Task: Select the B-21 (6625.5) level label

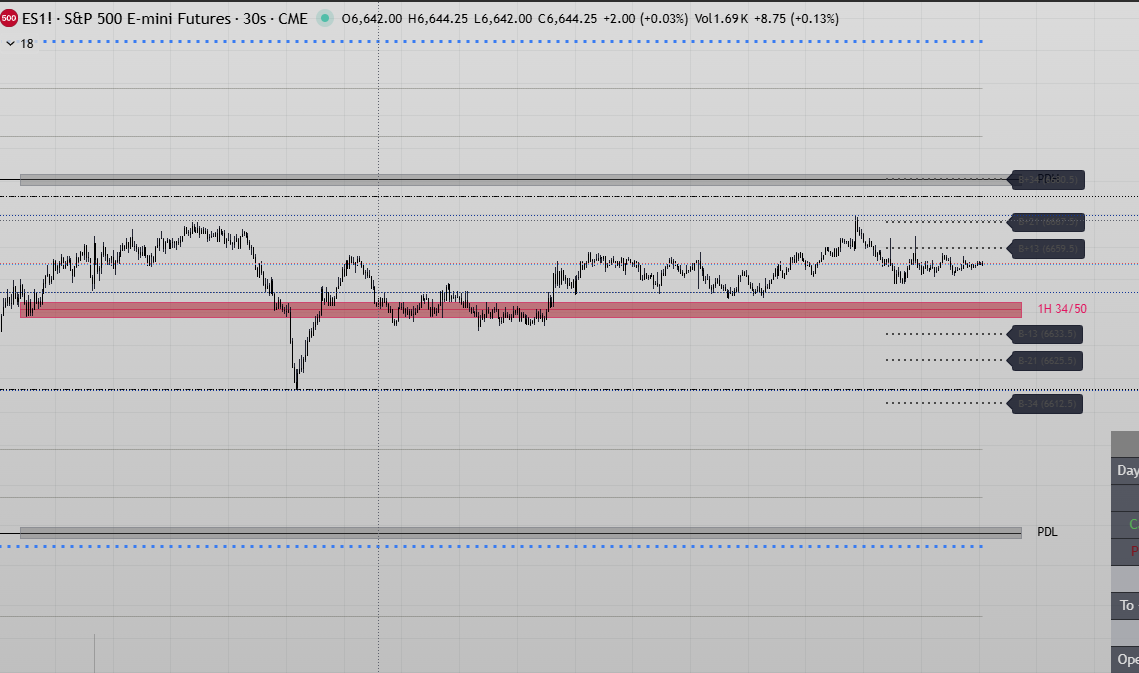Action: 1045,360
